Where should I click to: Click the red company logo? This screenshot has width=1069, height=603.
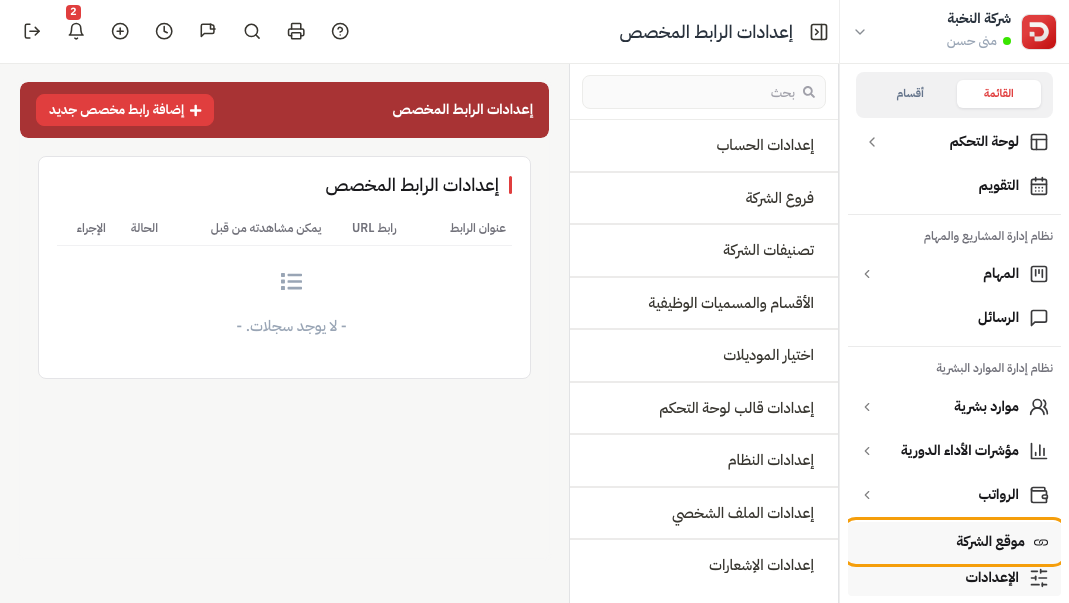click(x=1038, y=32)
